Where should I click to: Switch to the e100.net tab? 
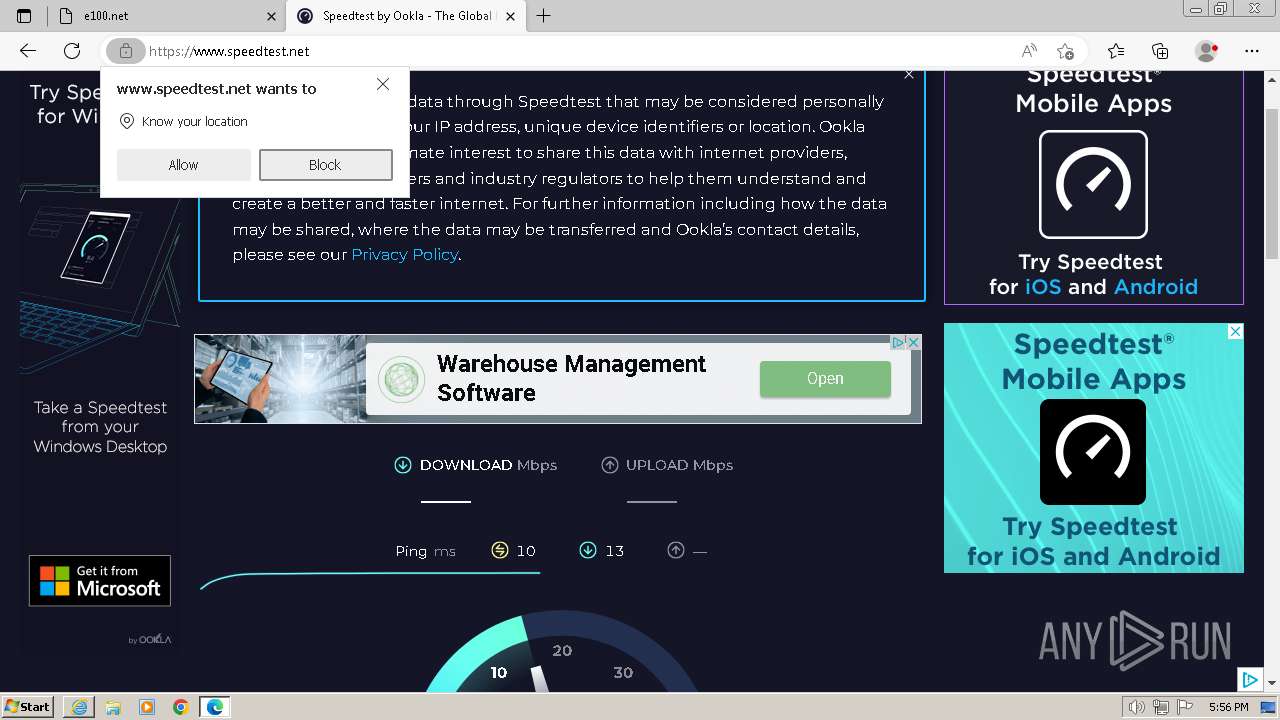click(x=167, y=16)
